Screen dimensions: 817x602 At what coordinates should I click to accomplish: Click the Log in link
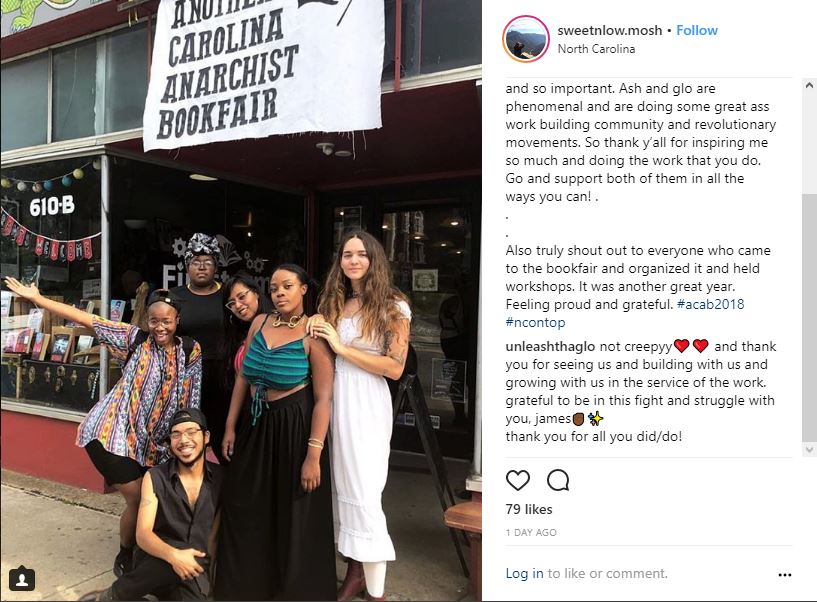click(x=524, y=573)
